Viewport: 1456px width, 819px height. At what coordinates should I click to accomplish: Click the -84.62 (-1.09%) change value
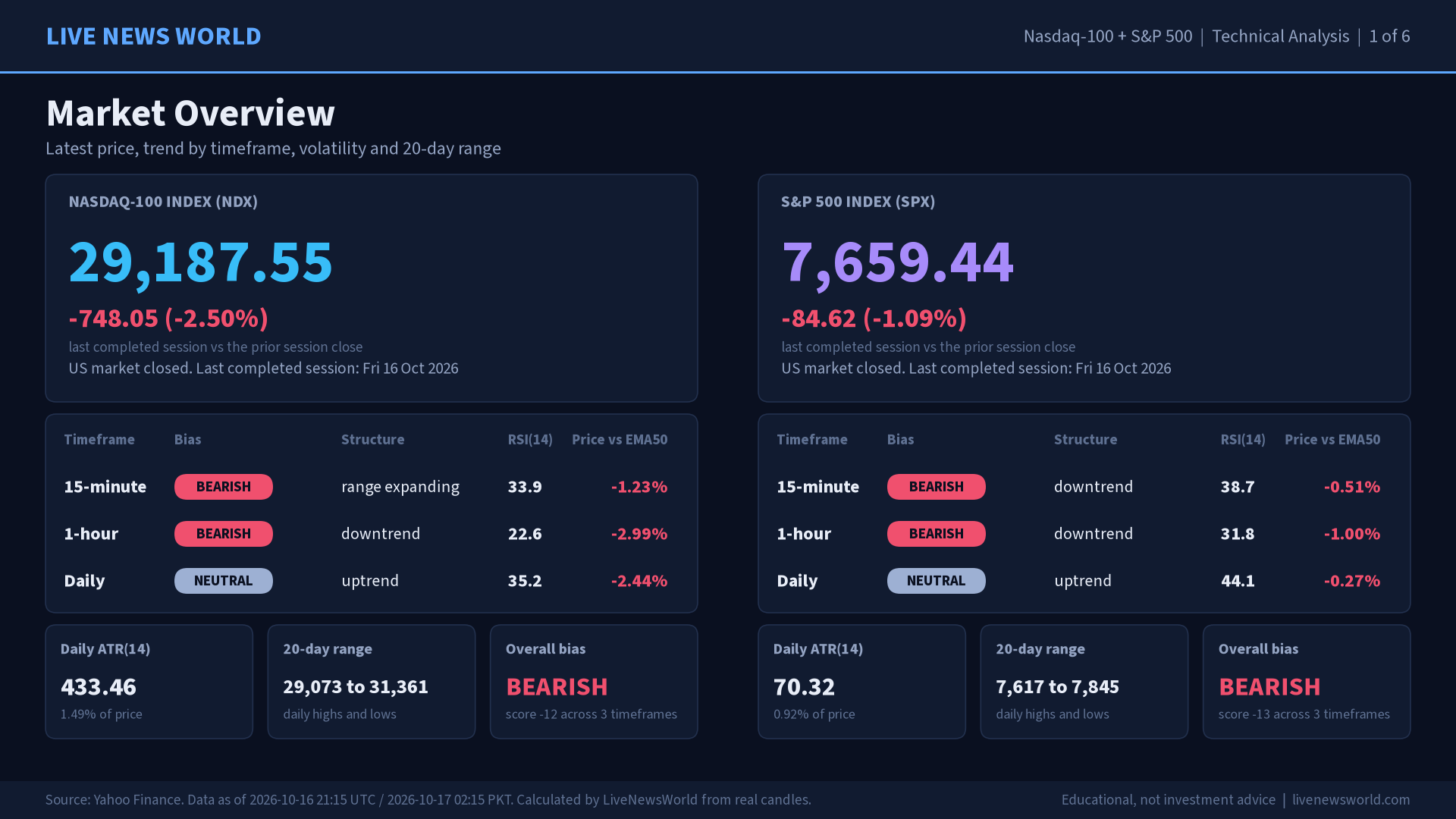tap(874, 318)
